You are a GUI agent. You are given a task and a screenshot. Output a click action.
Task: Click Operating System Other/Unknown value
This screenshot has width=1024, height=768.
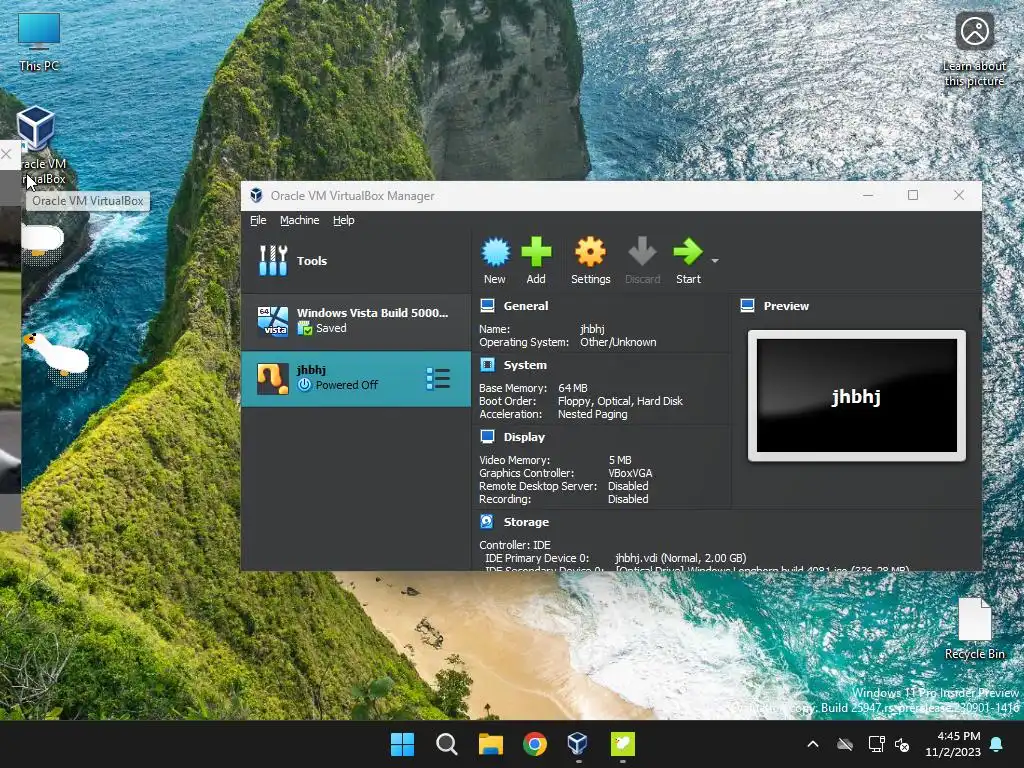618,342
